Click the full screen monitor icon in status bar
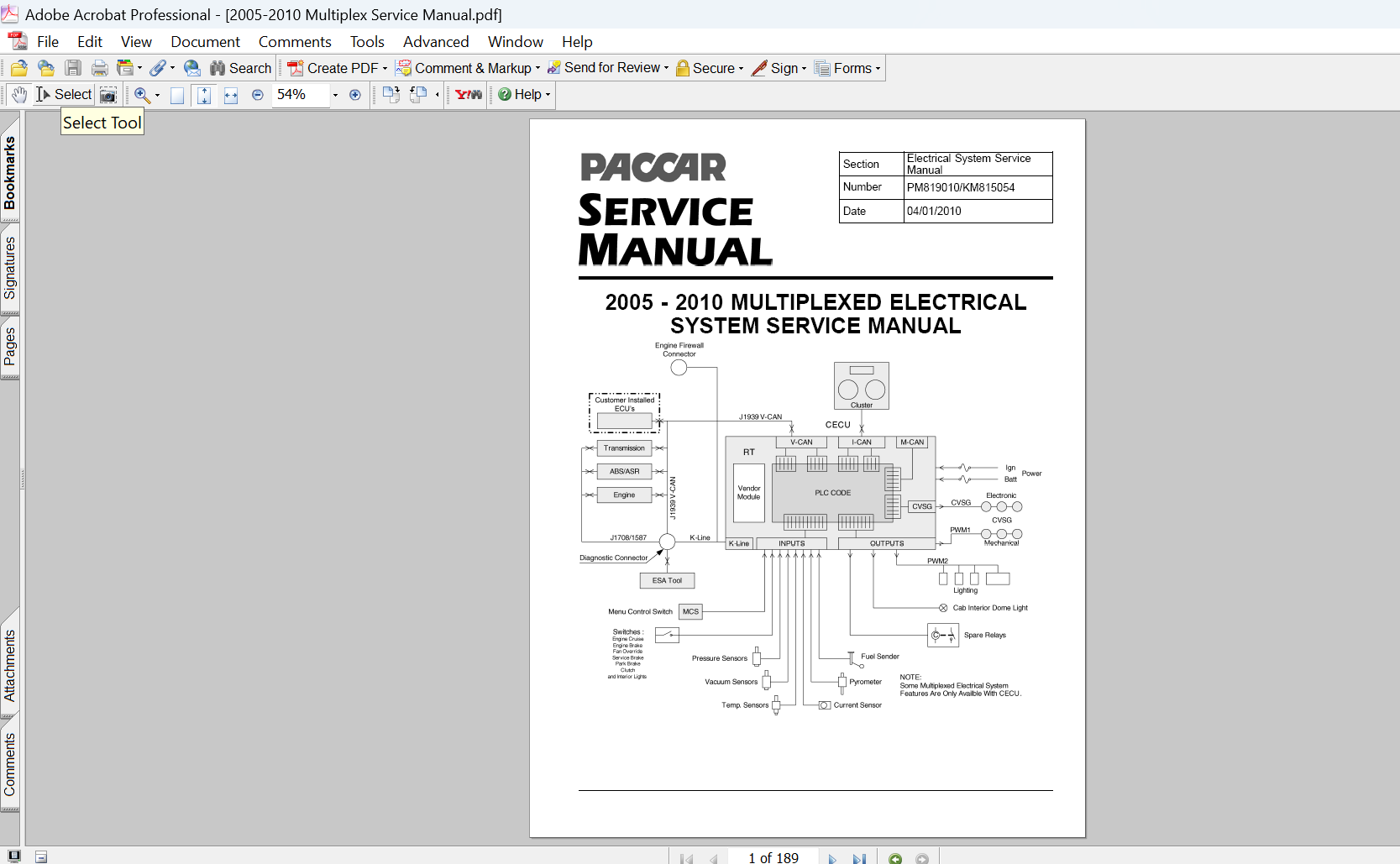1400x864 pixels. coord(14,856)
